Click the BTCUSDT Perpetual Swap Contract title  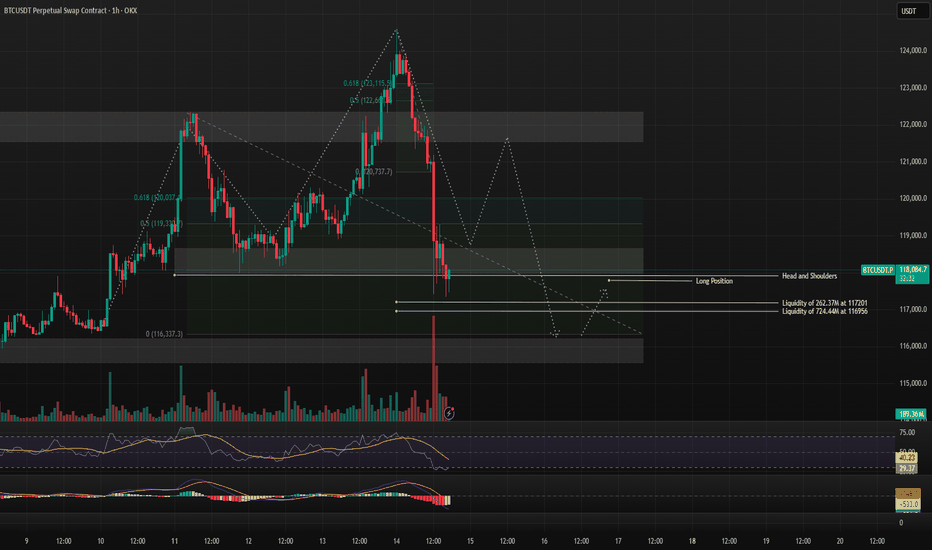coord(70,10)
